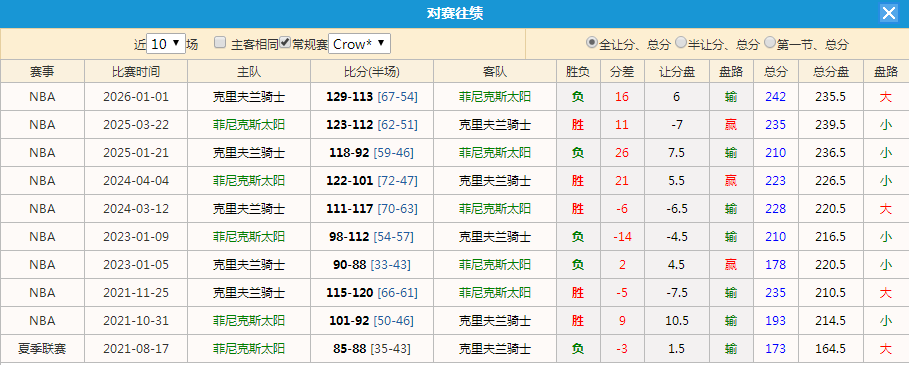
Task: Click away team 克里夫兰骑士 in 2024-04-04 row
Action: click(495, 181)
